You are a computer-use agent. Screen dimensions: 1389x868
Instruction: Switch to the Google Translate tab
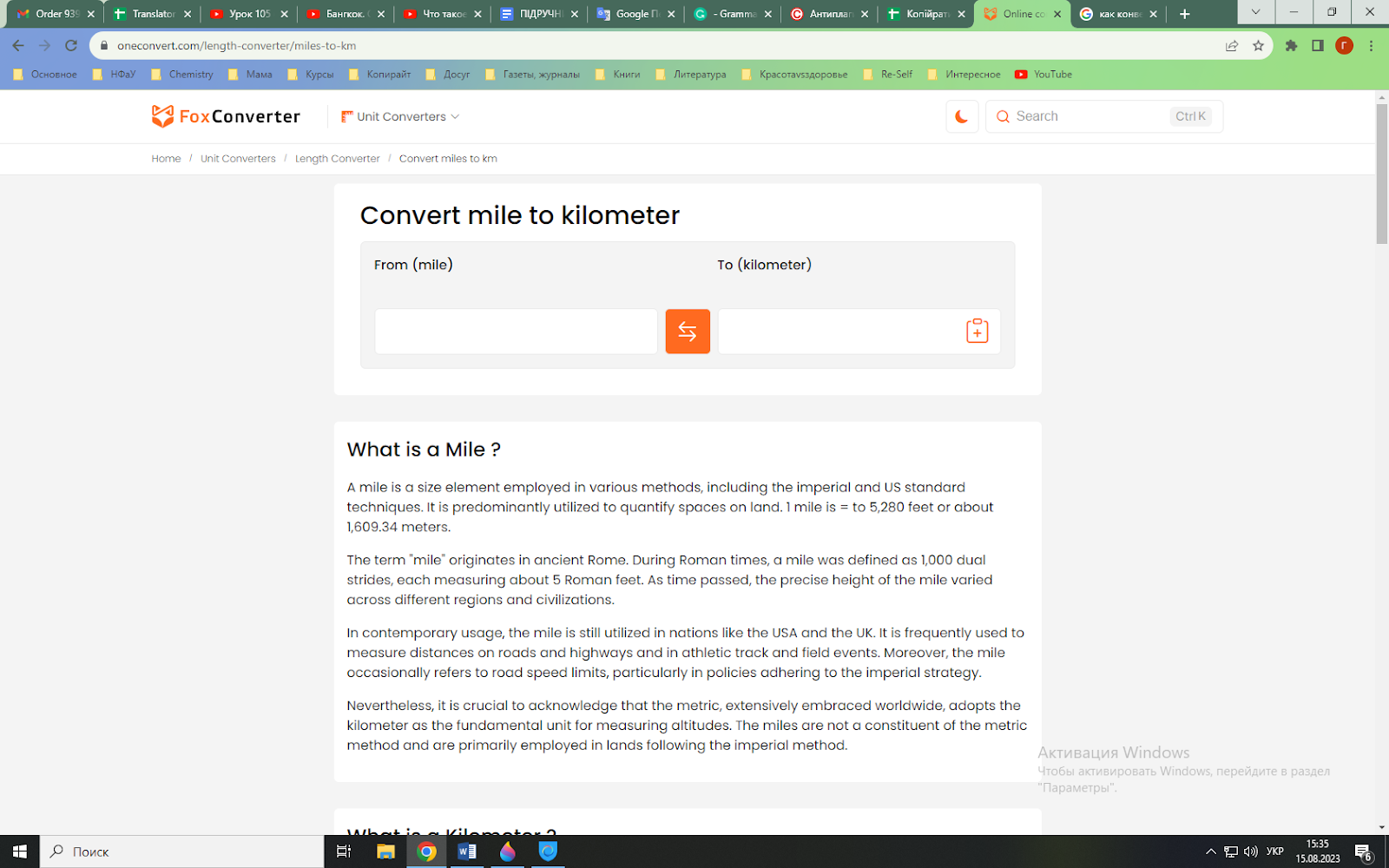coord(635,14)
